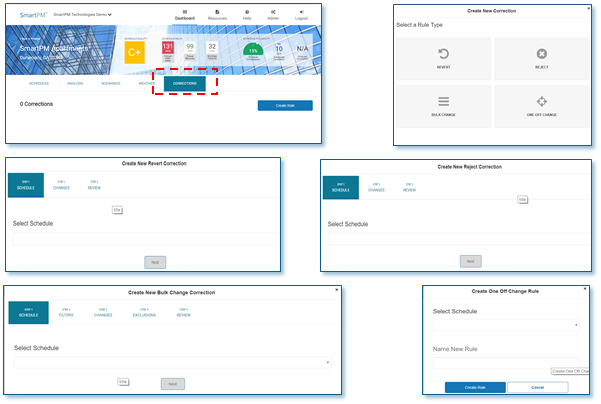This screenshot has width=601, height=404.
Task: Expand the SmartPM Technologies Demo company dropdown
Action: point(83,15)
